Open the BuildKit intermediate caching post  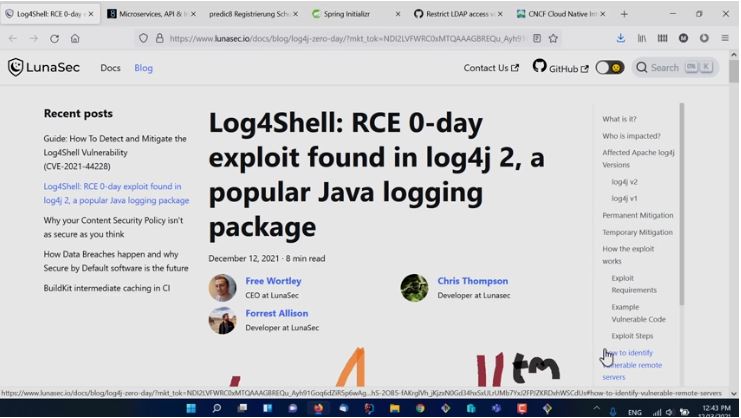coord(107,288)
